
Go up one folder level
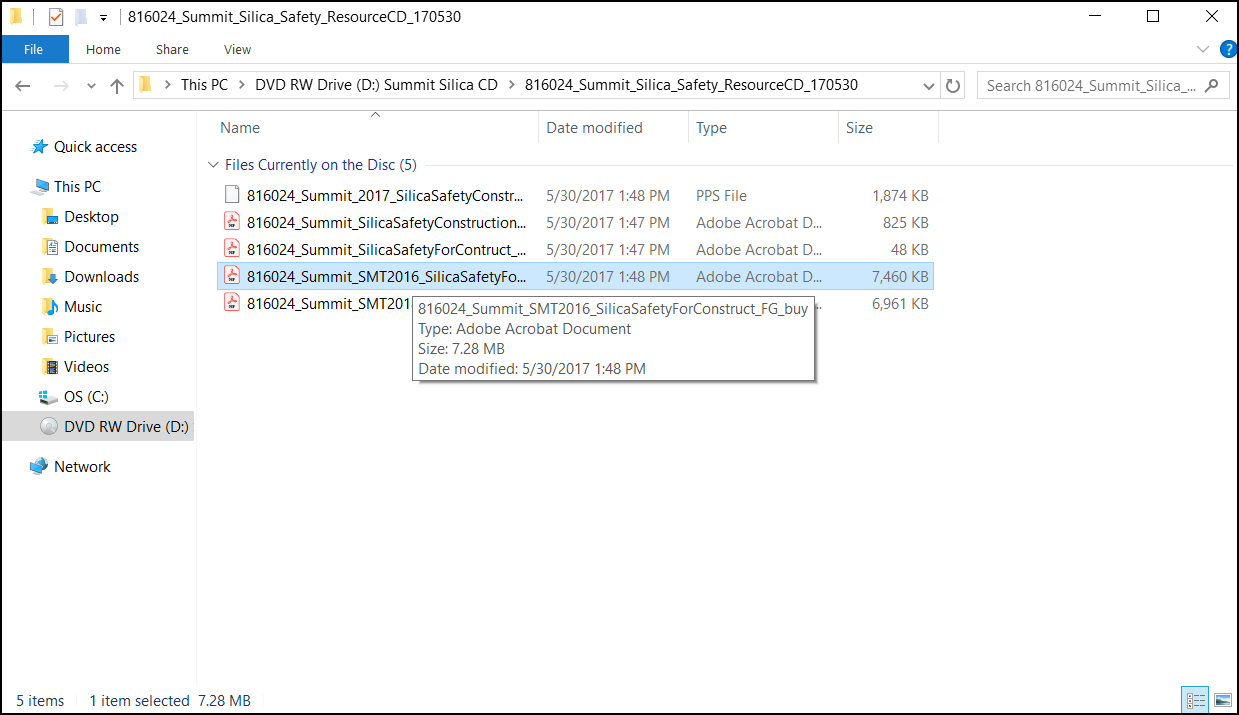point(117,86)
